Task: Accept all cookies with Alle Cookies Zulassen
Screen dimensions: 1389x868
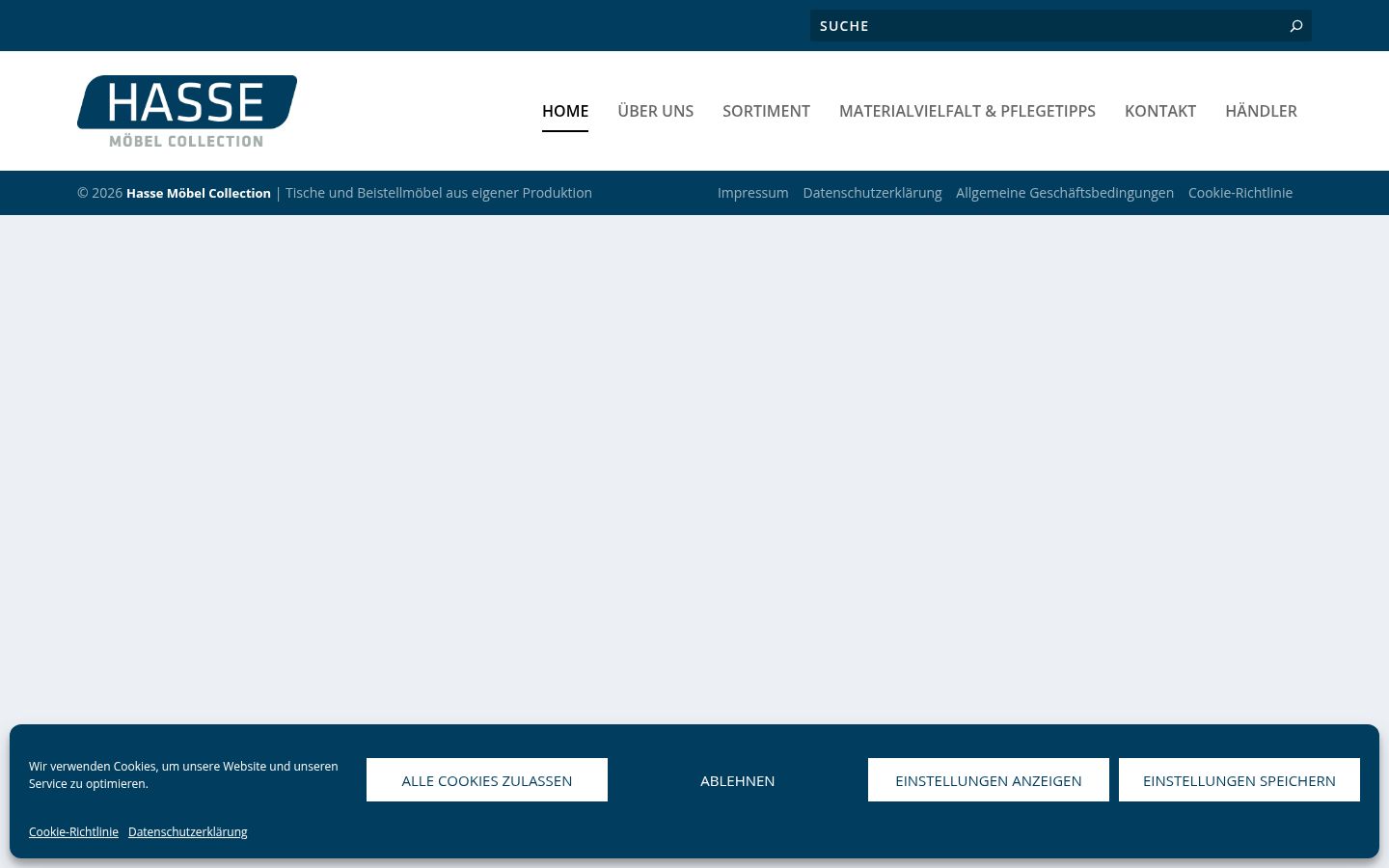Action: click(487, 780)
